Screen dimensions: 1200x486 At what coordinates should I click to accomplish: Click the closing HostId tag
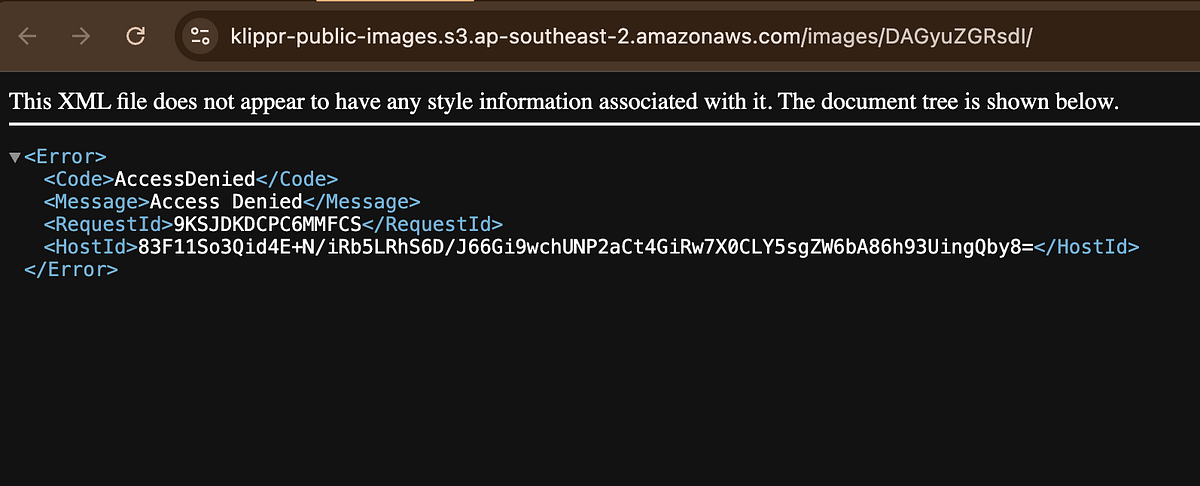point(1087,246)
